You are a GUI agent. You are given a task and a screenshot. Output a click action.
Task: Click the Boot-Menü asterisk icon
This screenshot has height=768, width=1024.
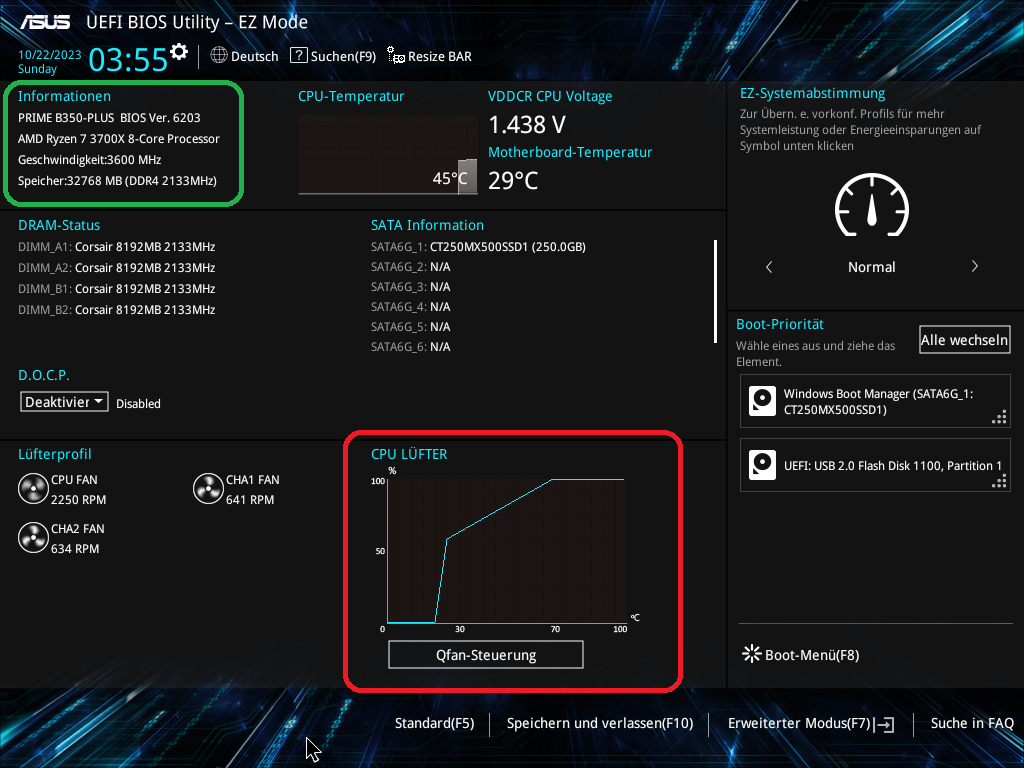tap(752, 654)
